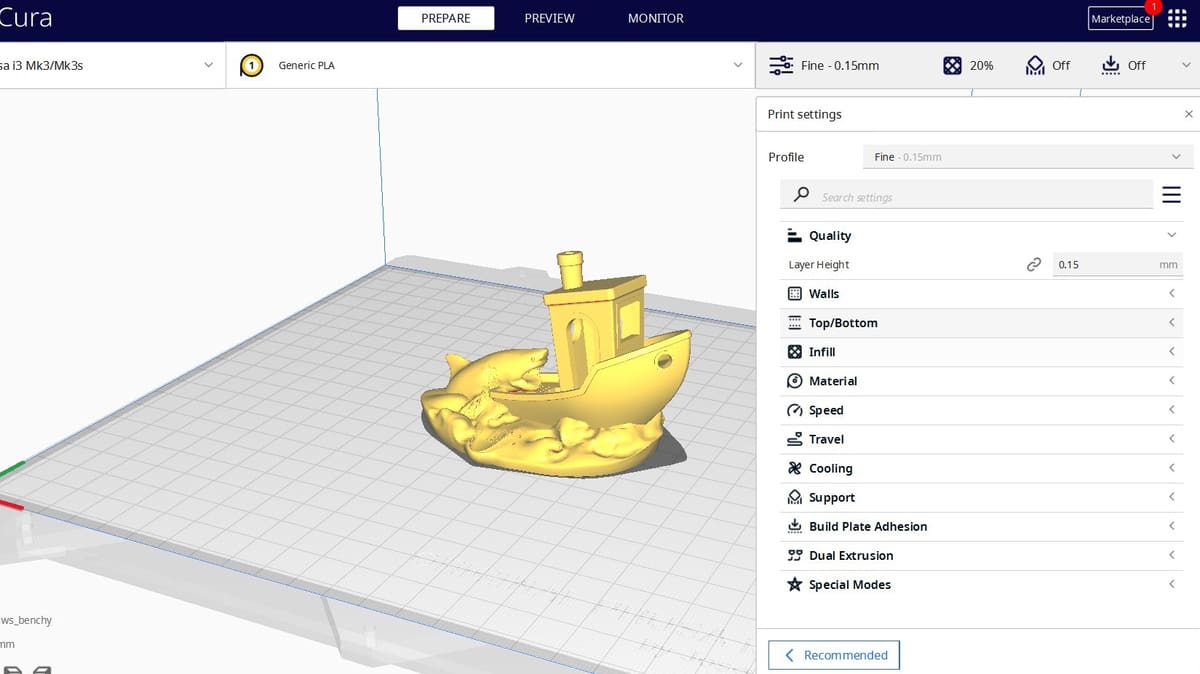Click the Layer Height value field
Image resolution: width=1200 pixels, height=674 pixels.
[1117, 265]
